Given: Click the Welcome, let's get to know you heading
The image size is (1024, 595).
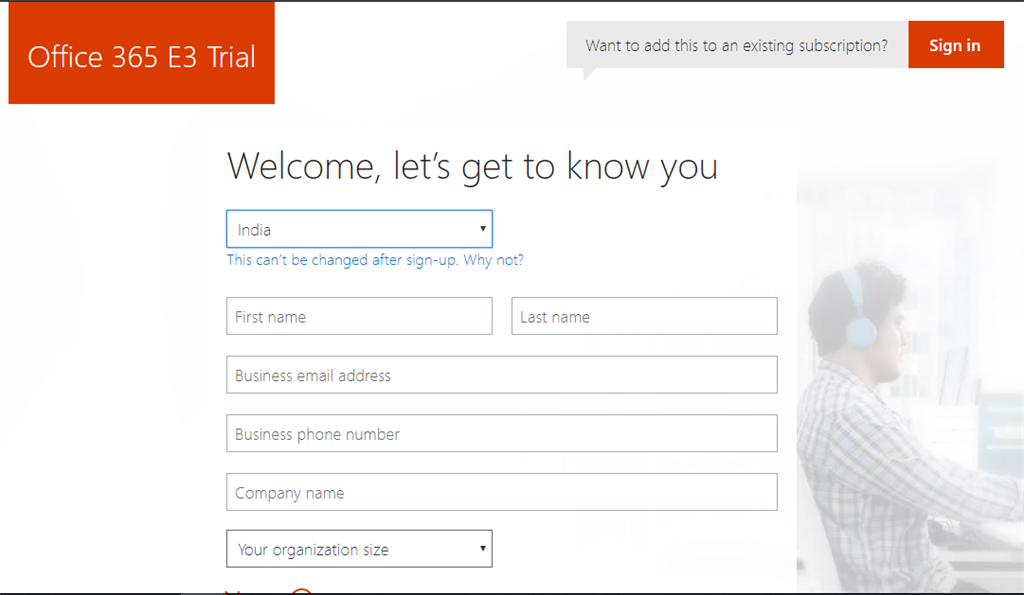Looking at the screenshot, I should [473, 166].
